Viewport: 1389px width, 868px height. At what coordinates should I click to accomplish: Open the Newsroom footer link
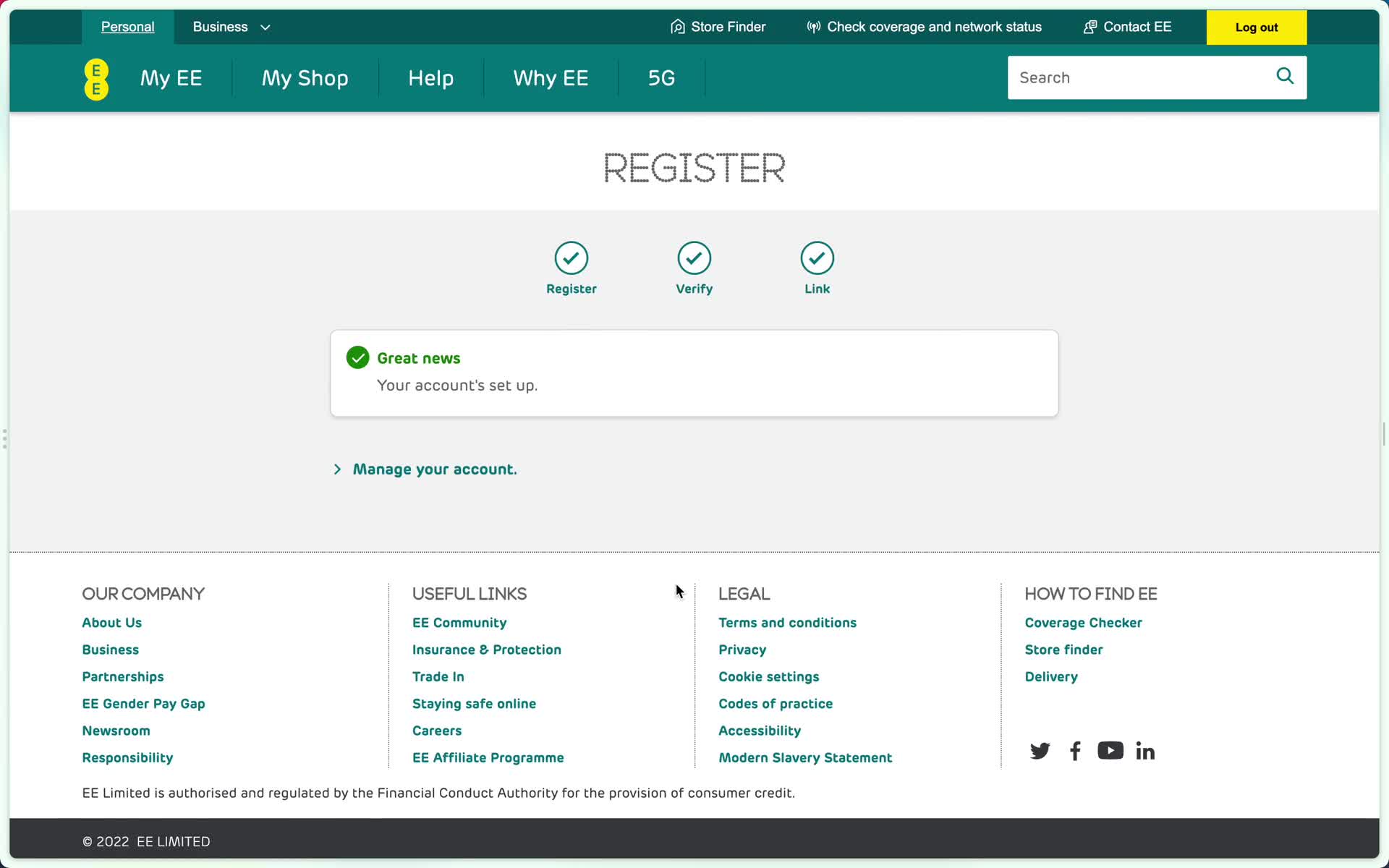pyautogui.click(x=116, y=731)
